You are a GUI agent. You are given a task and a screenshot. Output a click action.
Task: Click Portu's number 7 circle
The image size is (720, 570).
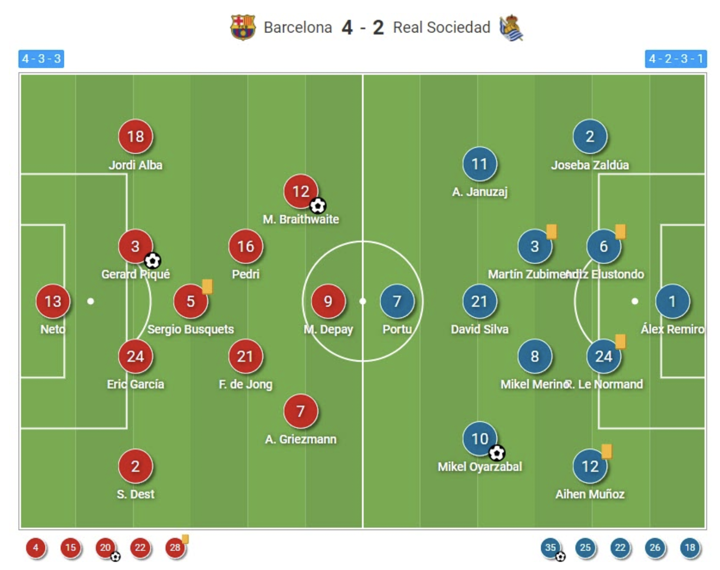click(397, 301)
